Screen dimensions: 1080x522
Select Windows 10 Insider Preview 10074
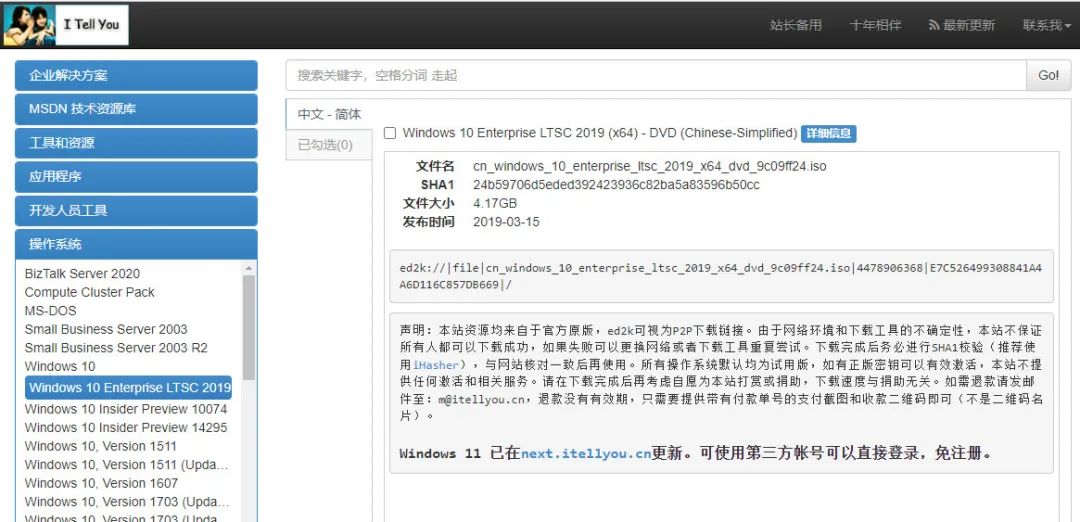coord(126,409)
